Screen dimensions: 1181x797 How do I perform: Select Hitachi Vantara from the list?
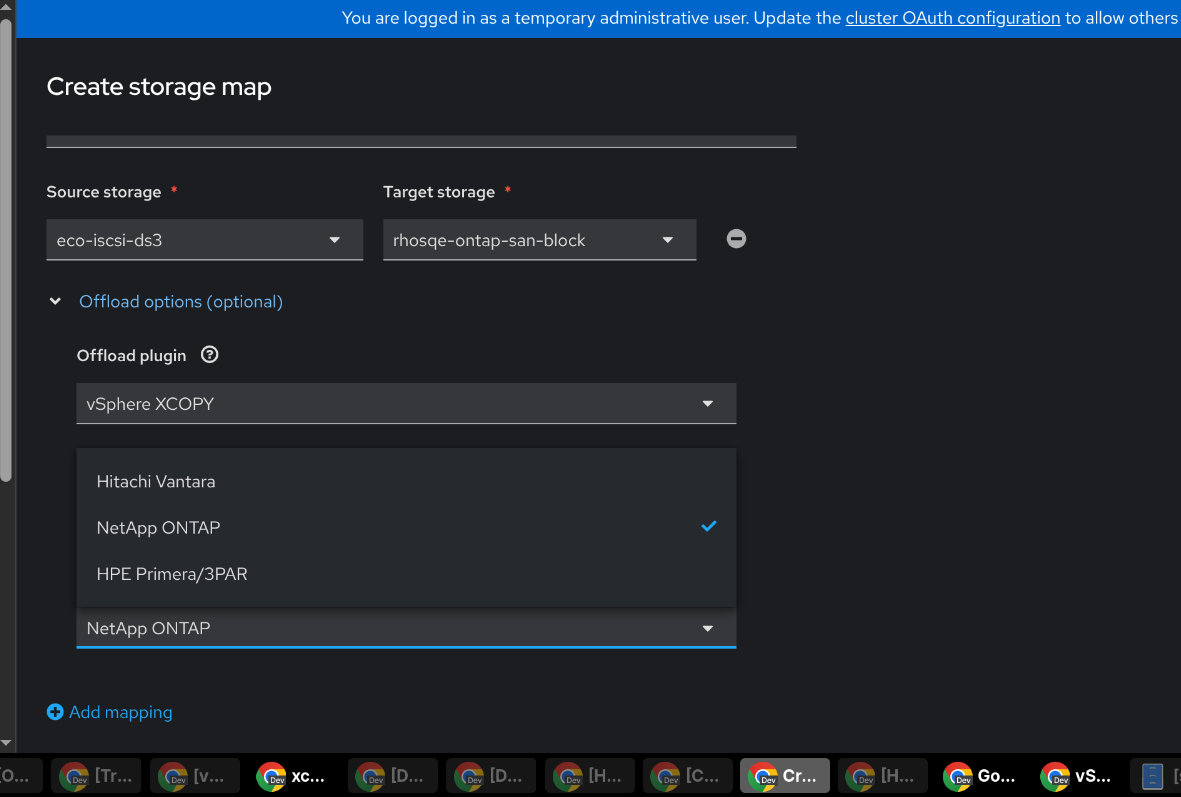[406, 481]
